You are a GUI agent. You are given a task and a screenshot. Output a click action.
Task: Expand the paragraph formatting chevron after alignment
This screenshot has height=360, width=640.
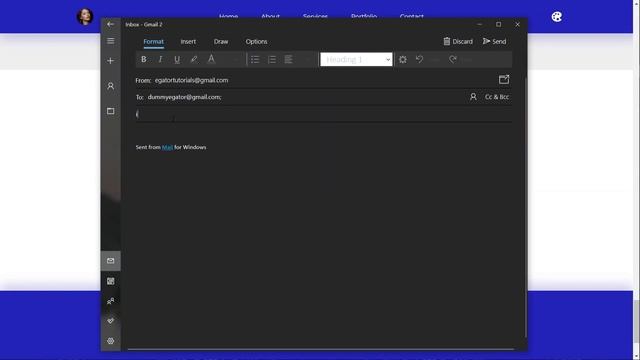click(308, 60)
